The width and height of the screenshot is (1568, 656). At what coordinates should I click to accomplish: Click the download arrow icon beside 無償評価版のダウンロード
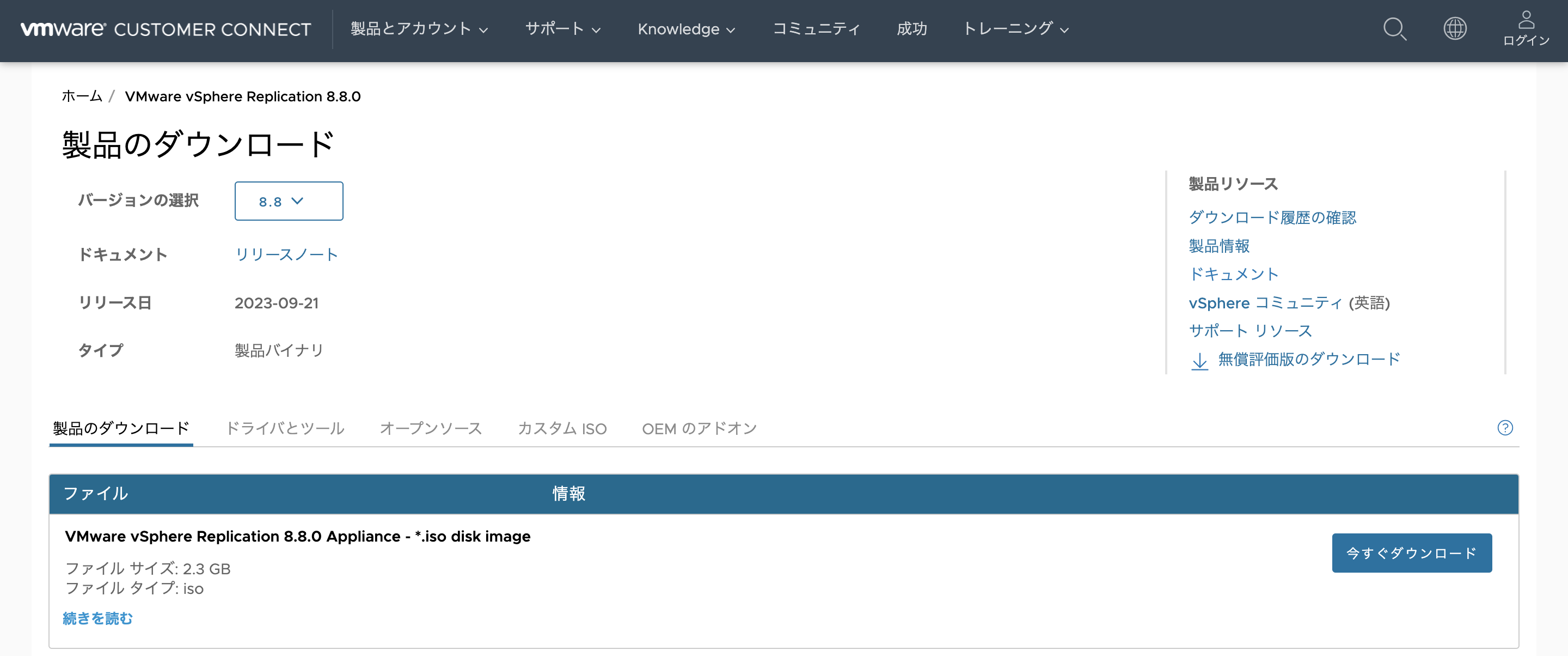tap(1199, 361)
